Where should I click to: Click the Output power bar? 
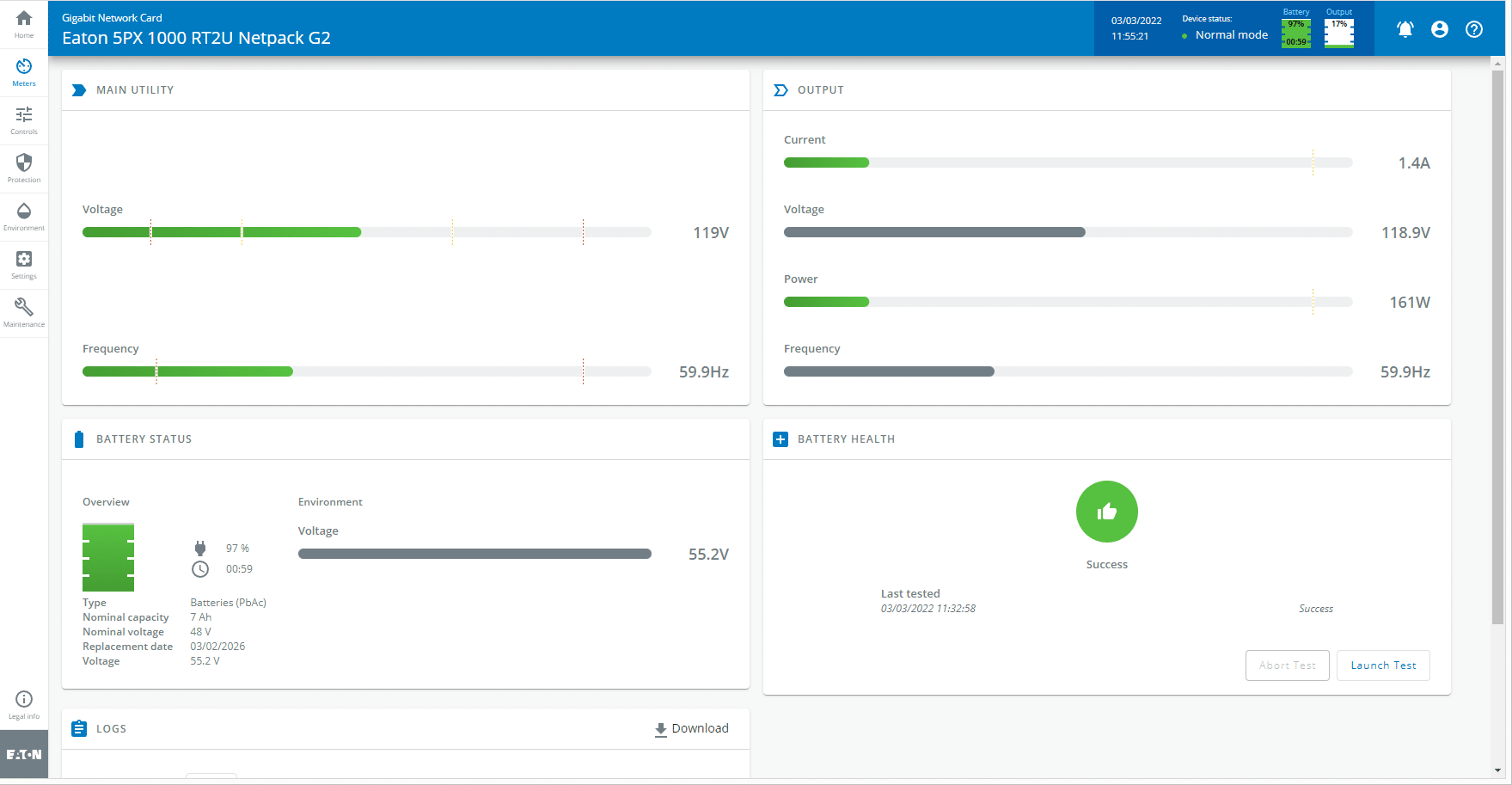[x=1068, y=302]
